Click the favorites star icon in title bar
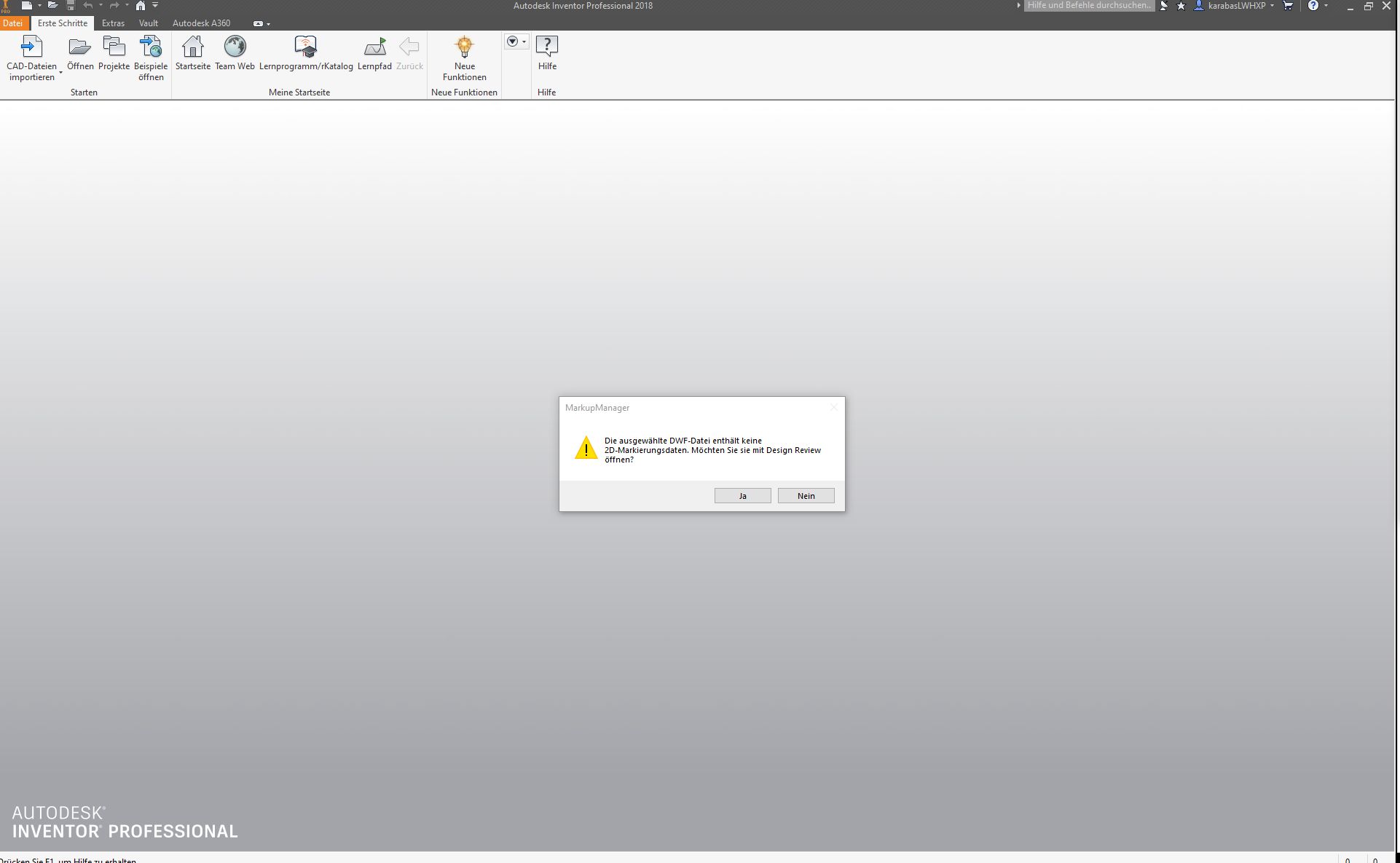 [x=1181, y=6]
